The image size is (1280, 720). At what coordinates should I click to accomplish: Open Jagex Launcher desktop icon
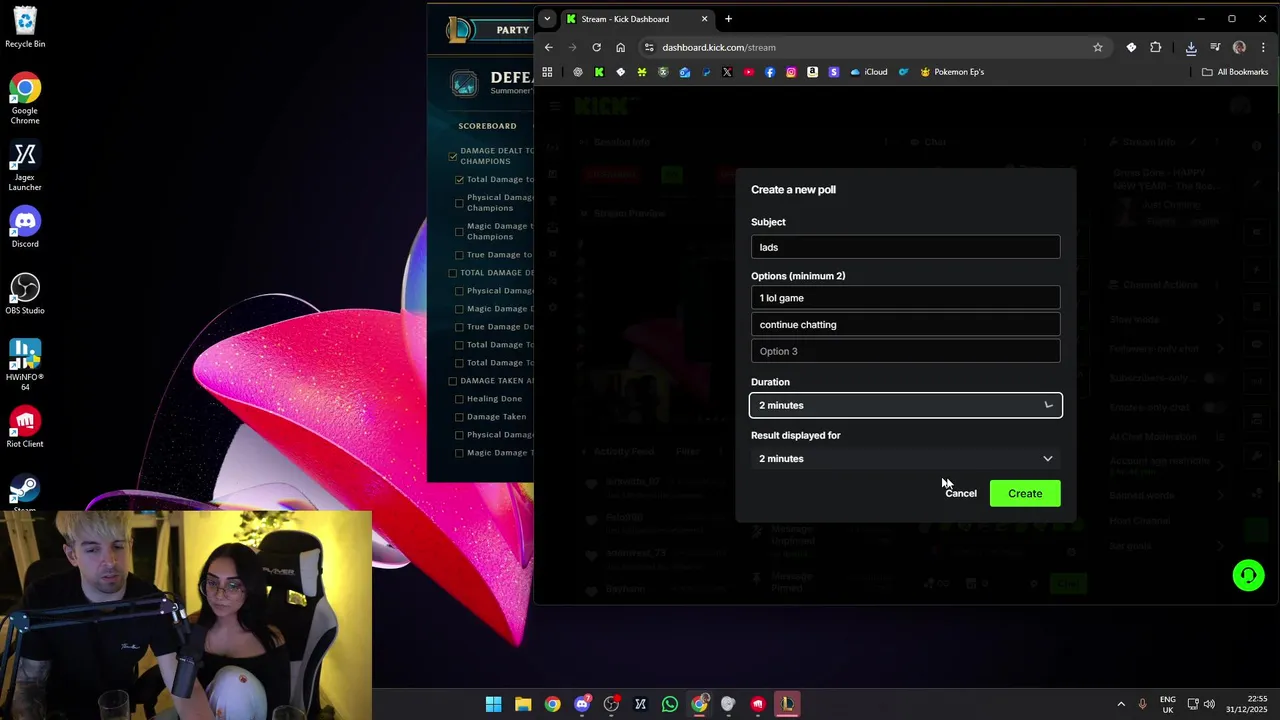(x=25, y=167)
